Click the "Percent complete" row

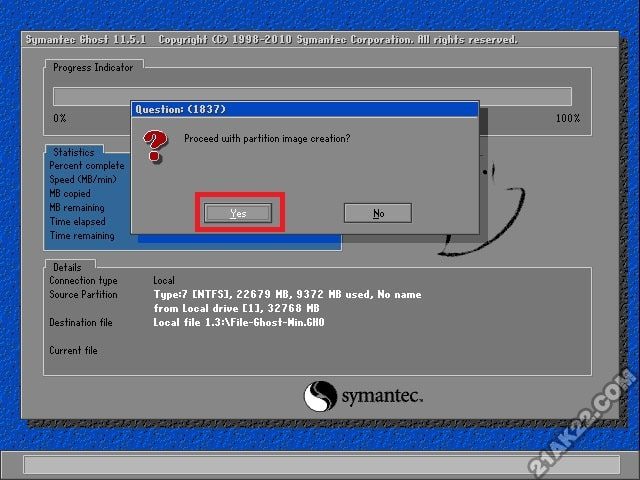point(87,166)
